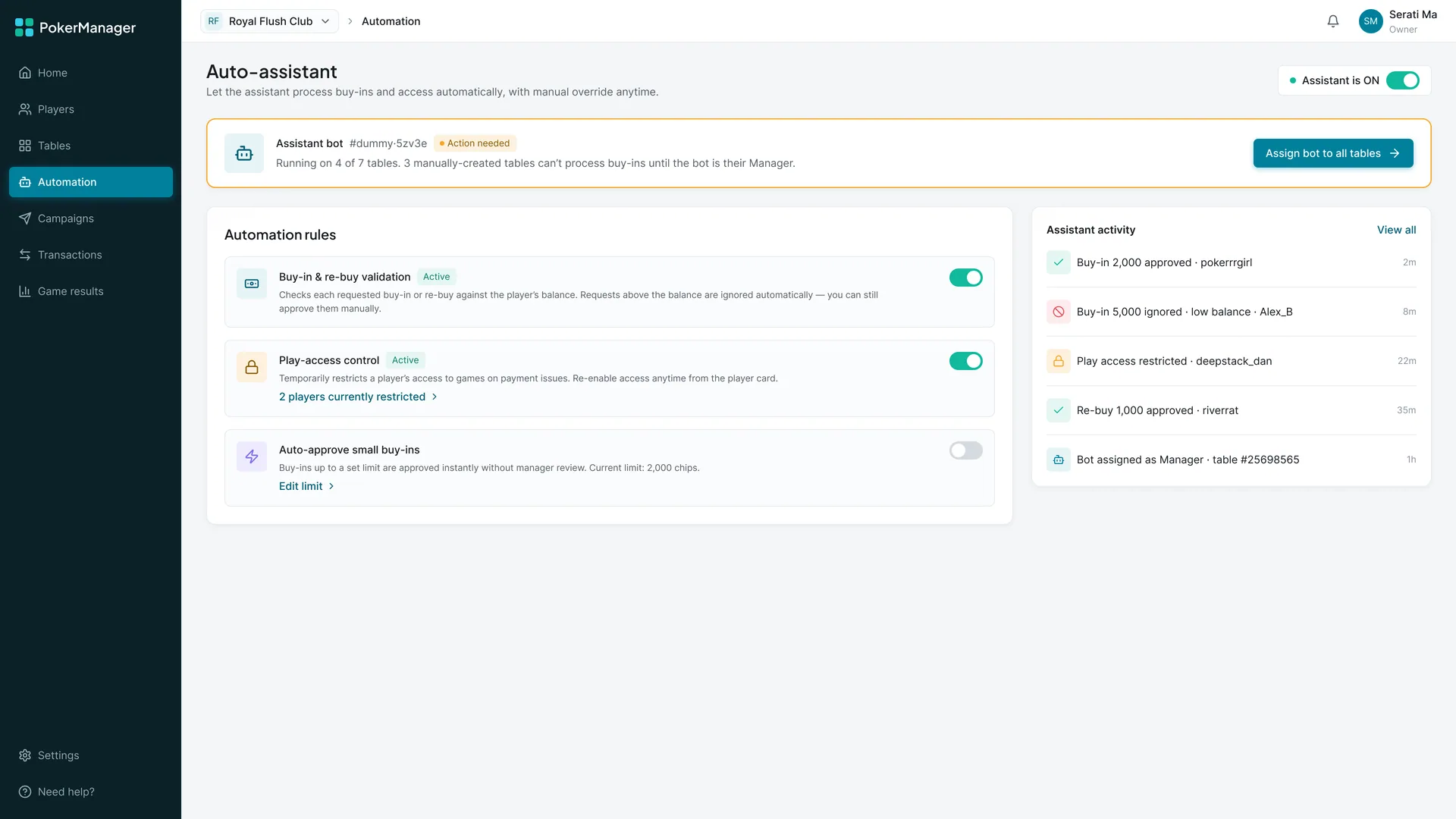Screen dimensions: 1456x819
Task: Click the Automation breadcrumb label
Action: 391,21
